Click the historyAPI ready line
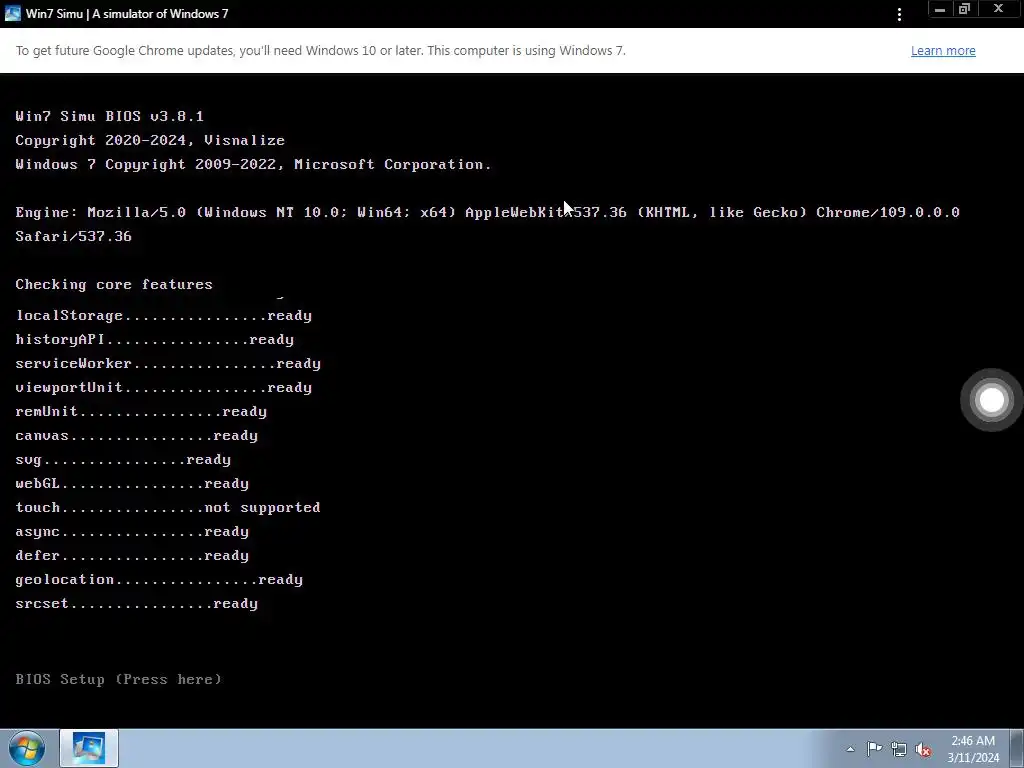Viewport: 1024px width, 768px height. tap(155, 340)
